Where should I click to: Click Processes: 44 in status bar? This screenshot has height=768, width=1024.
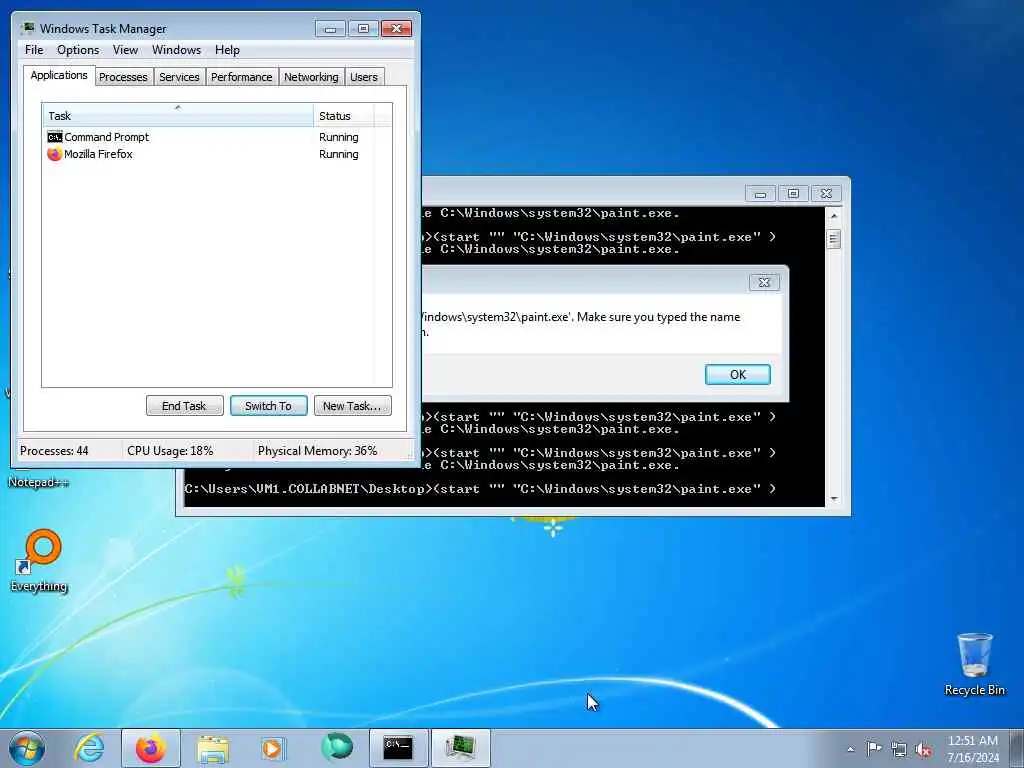click(54, 451)
